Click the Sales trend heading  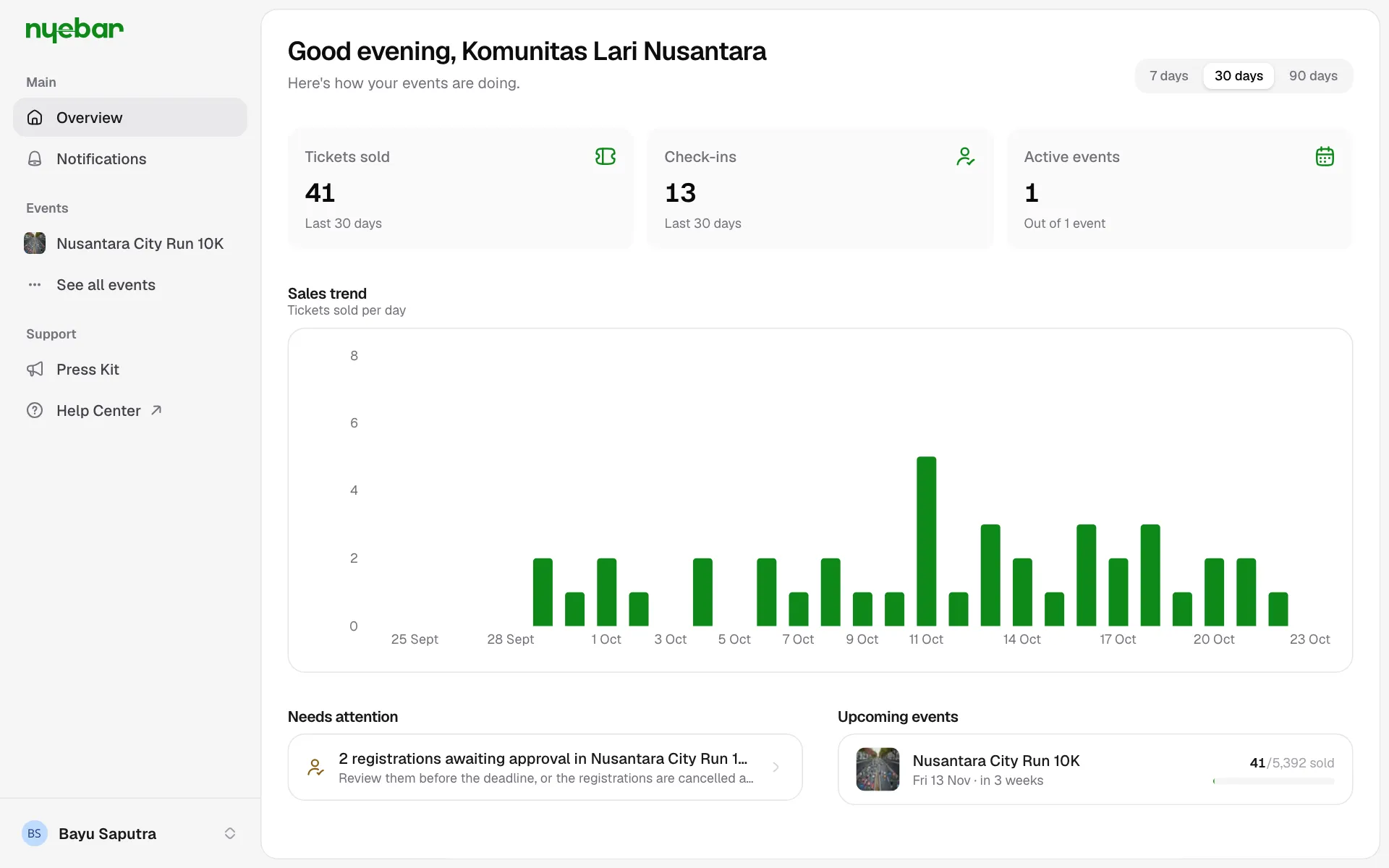(x=327, y=293)
